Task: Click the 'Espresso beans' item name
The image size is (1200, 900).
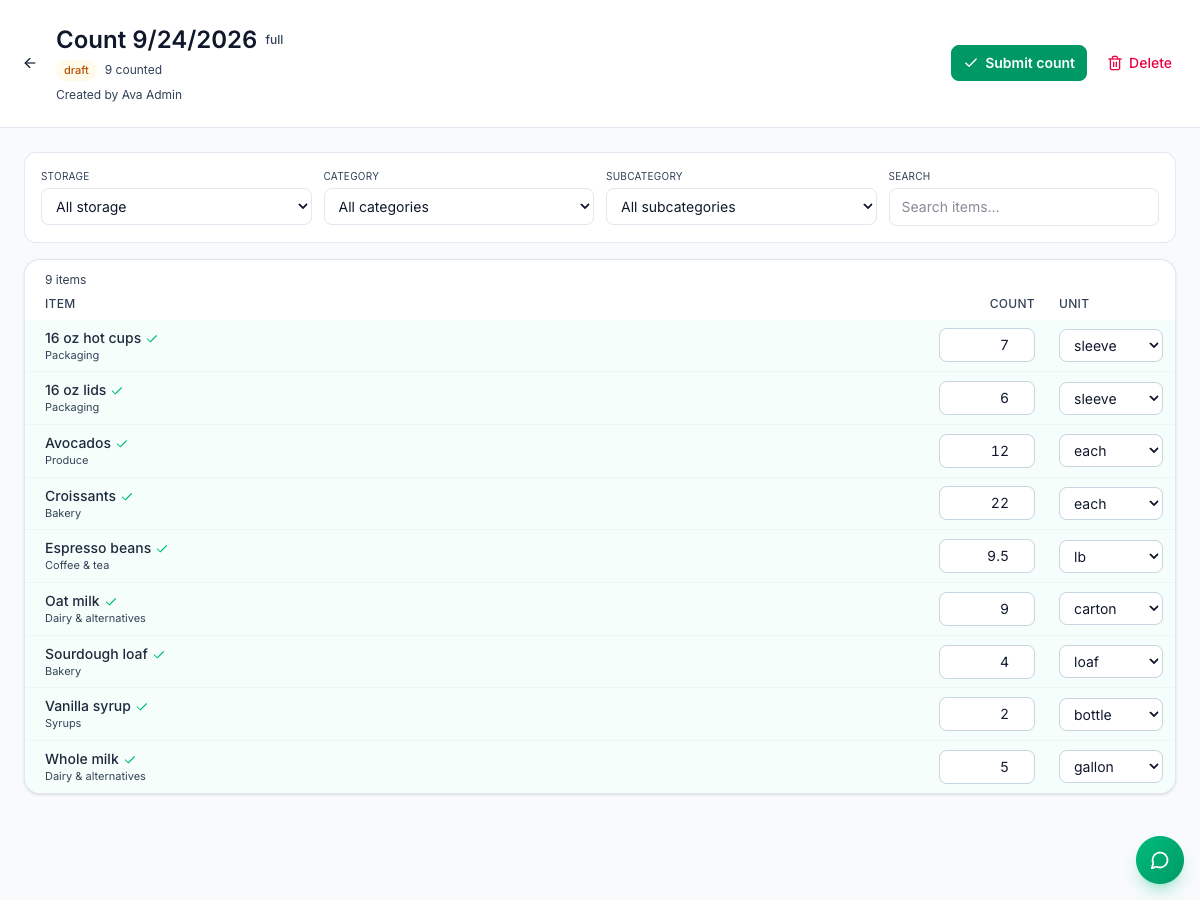Action: point(98,548)
